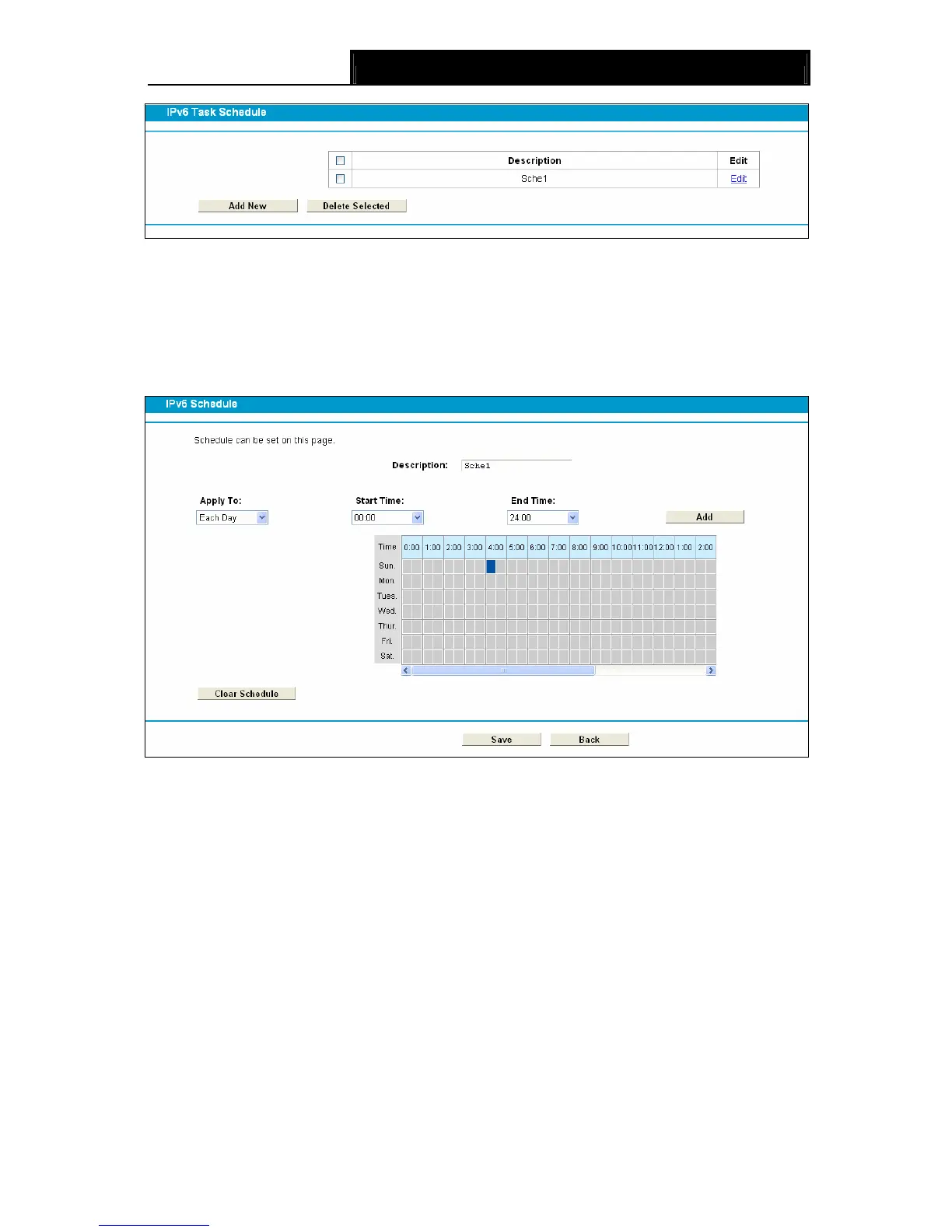Click the Sun. row label
The height and width of the screenshot is (1232, 952).
(387, 566)
